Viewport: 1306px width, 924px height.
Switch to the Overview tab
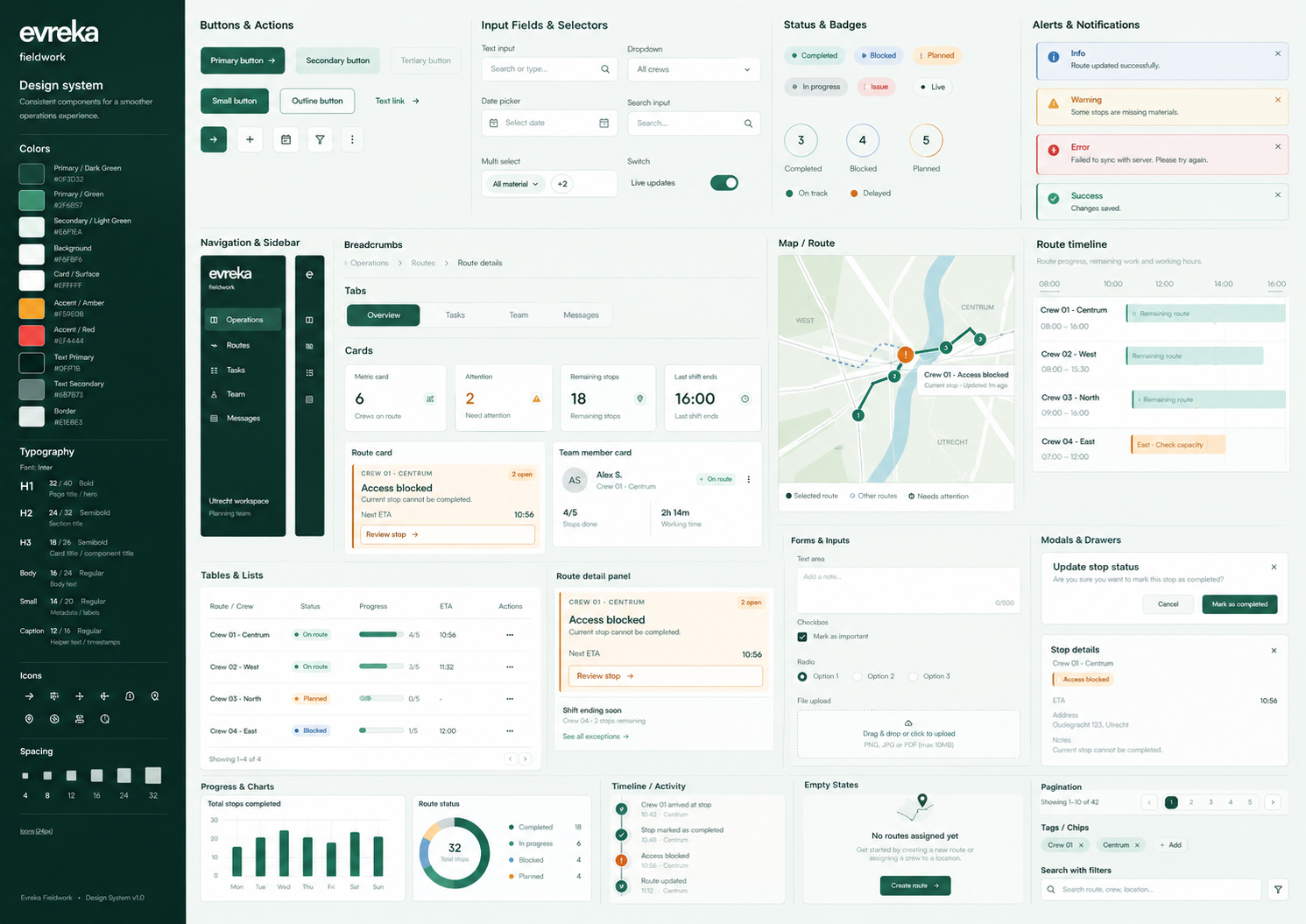(x=384, y=315)
